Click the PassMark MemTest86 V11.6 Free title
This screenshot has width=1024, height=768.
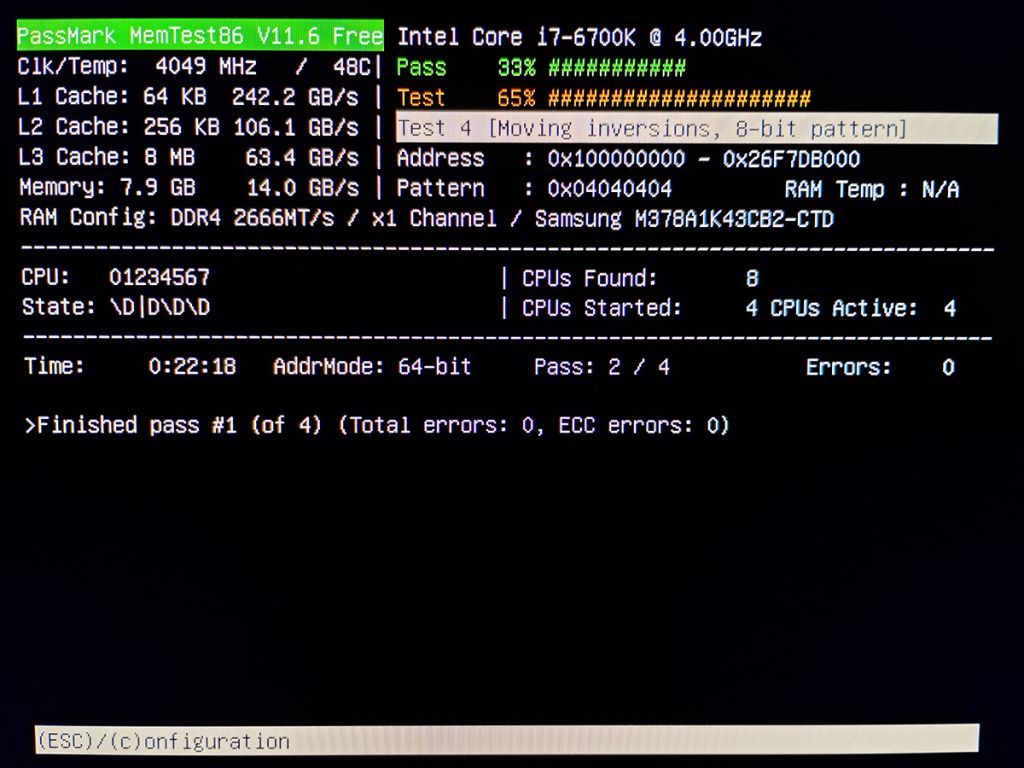click(200, 35)
